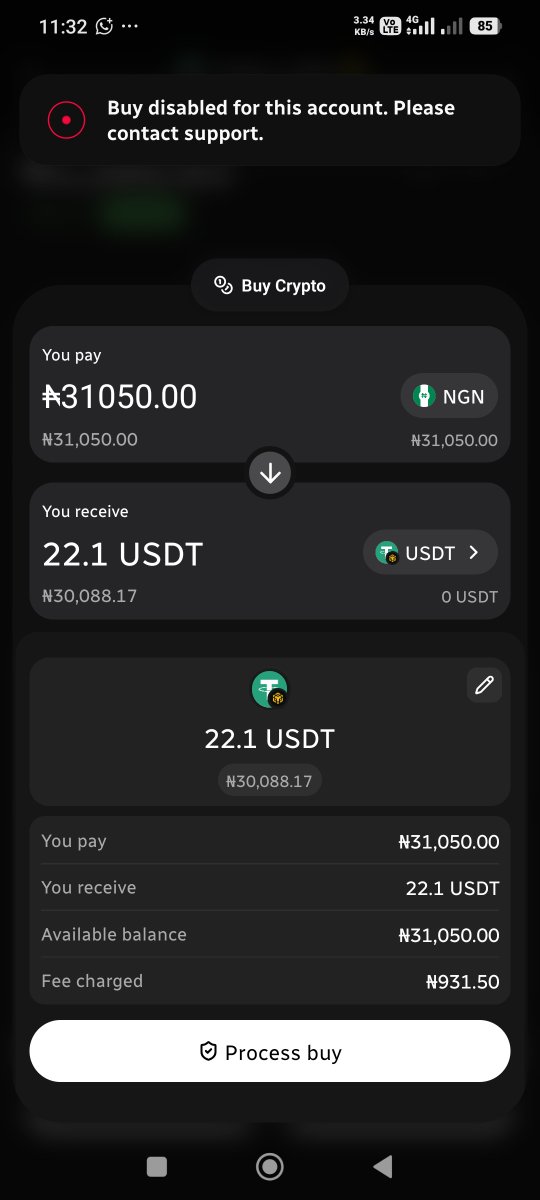Open the NGN currency selector pill
This screenshot has height=1200, width=540.
449,397
